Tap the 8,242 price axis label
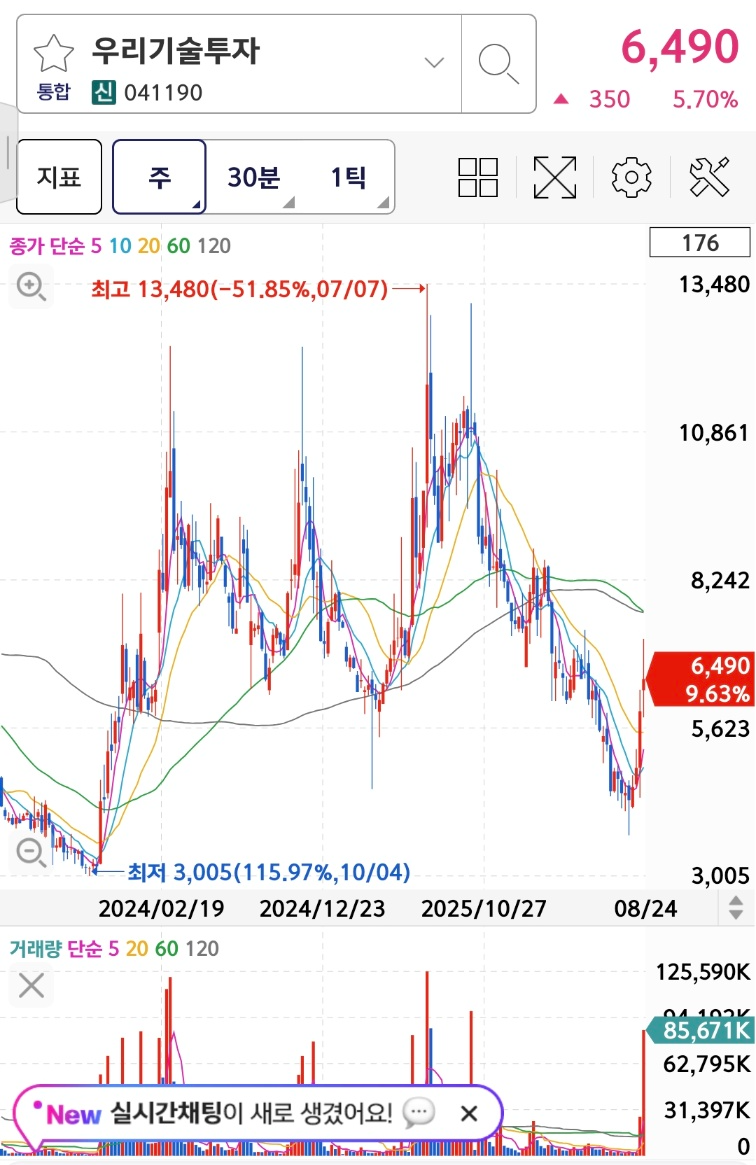This screenshot has width=756, height=1165. pos(720,580)
